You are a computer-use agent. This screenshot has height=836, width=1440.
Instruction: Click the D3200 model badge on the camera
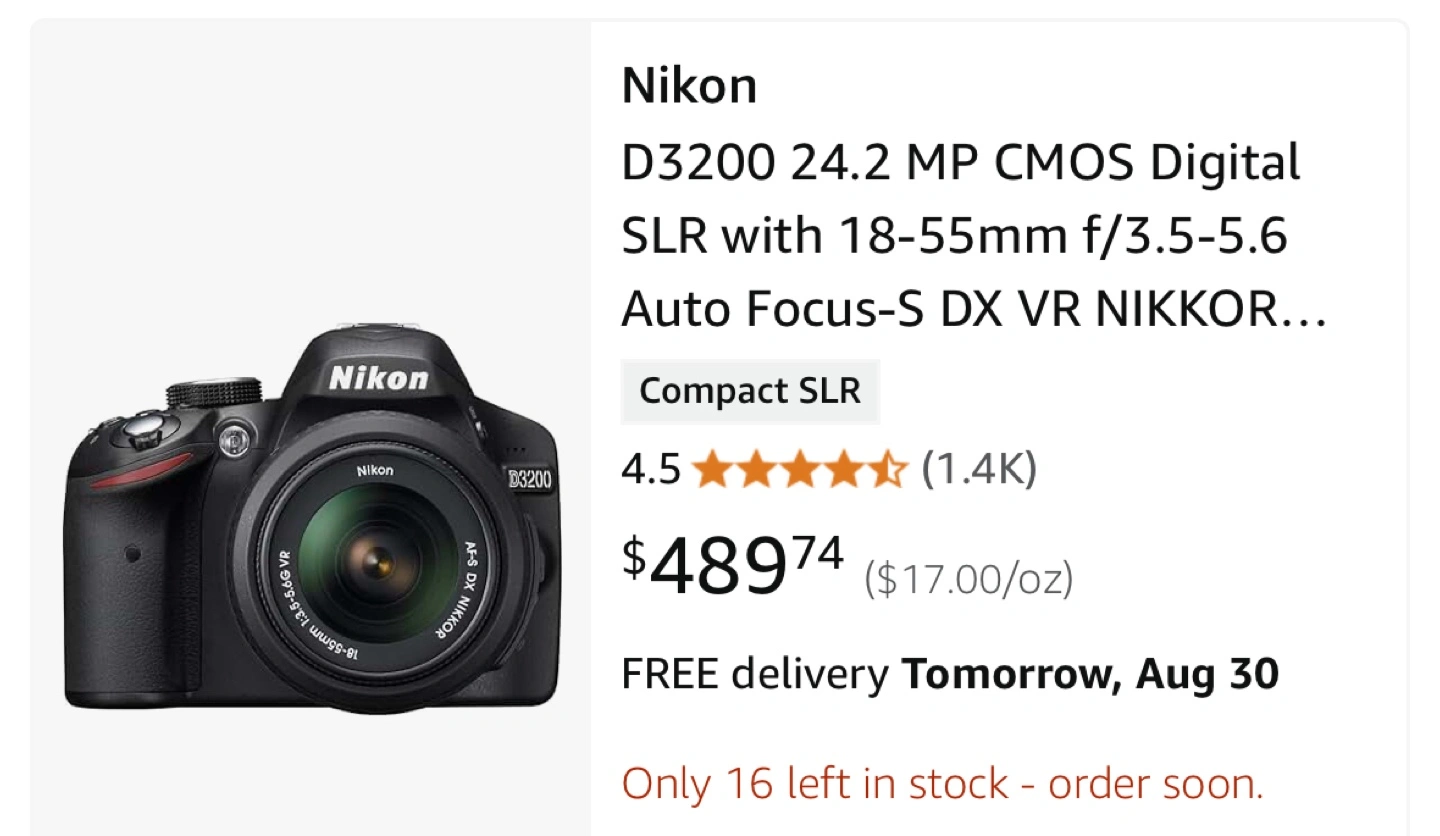pyautogui.click(x=528, y=479)
